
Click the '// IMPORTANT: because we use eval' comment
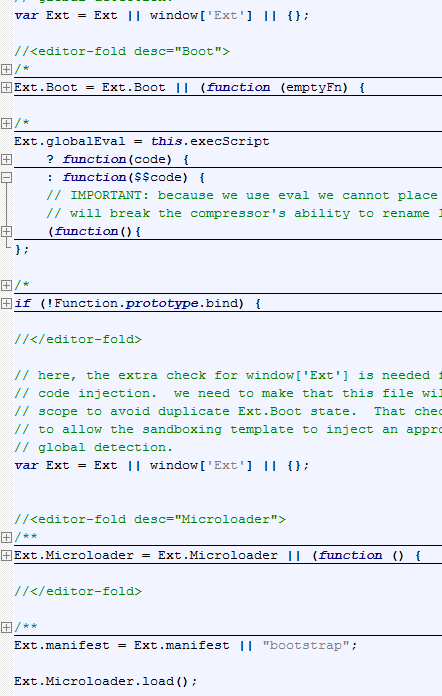(241, 195)
